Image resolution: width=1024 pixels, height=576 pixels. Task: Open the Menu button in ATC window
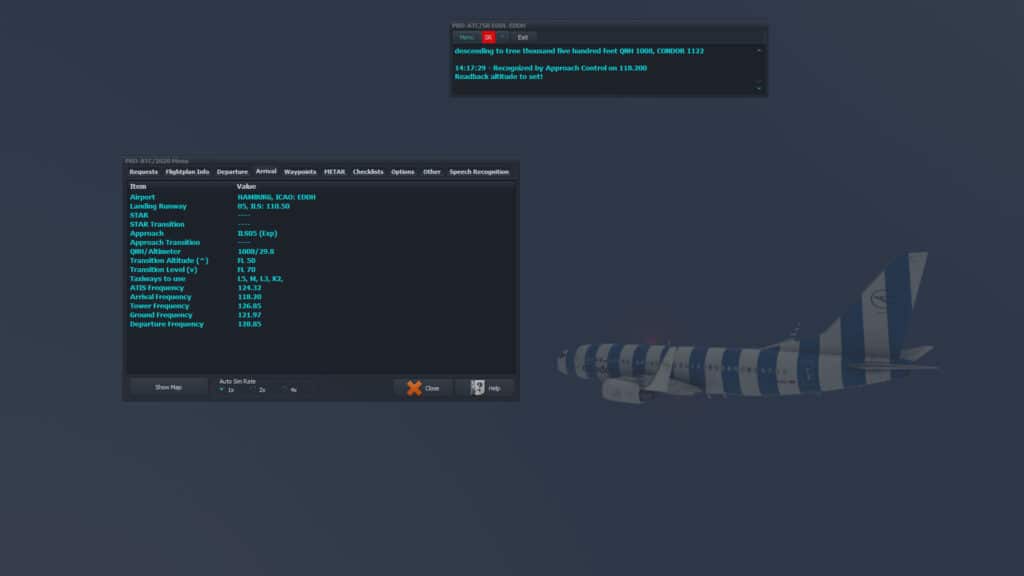click(x=467, y=37)
